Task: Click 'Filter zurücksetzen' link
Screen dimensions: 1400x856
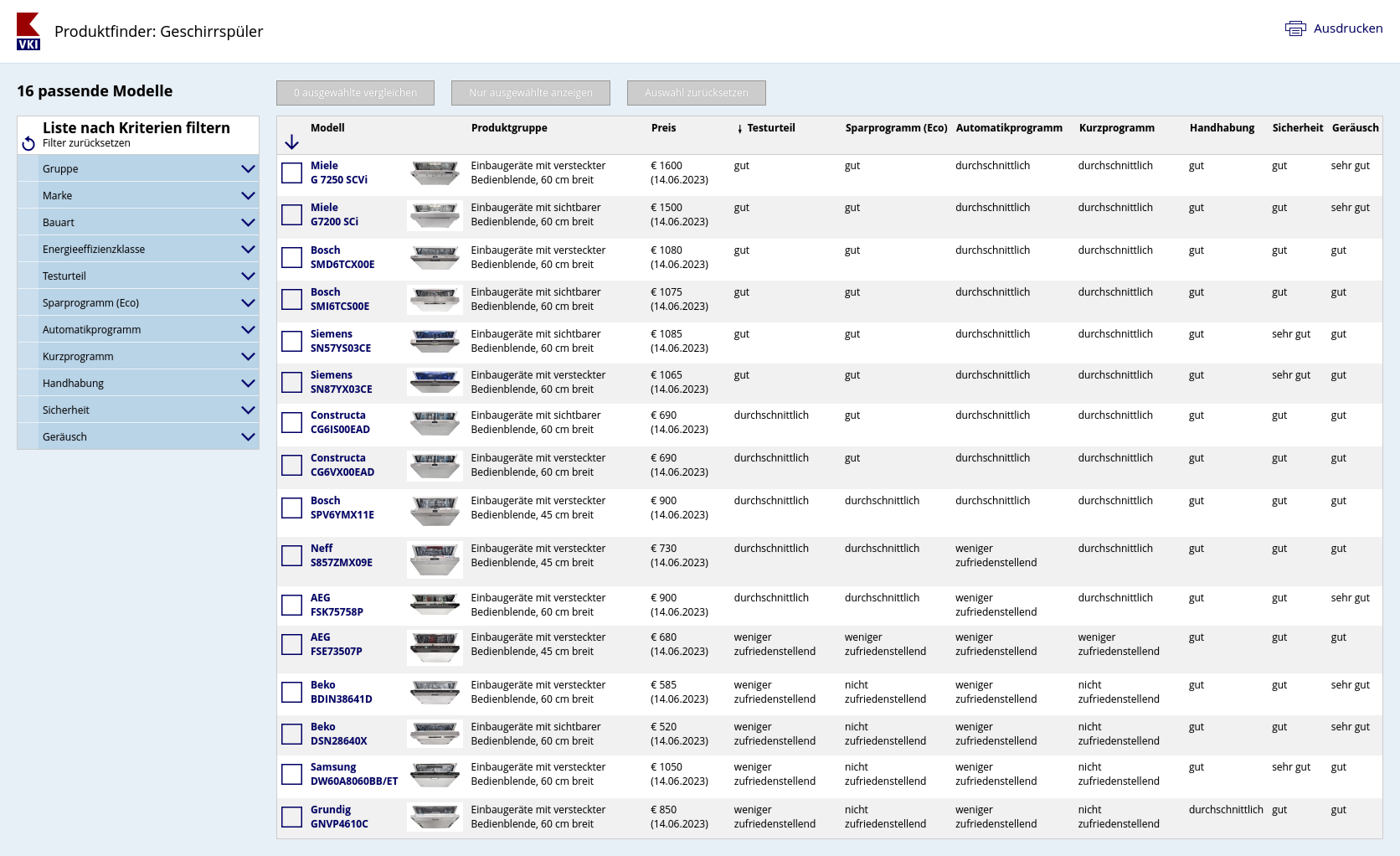Action: point(86,143)
